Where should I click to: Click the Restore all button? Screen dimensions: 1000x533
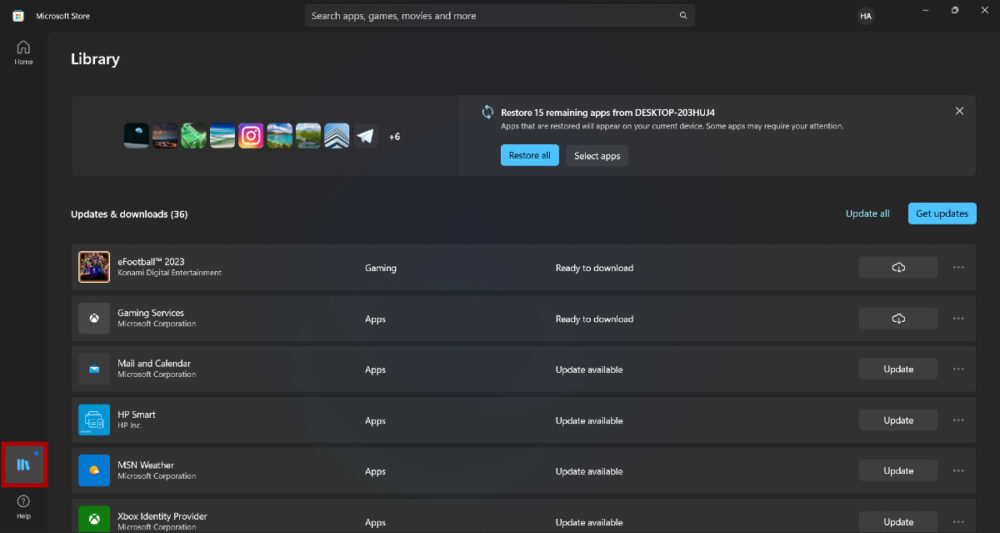(x=529, y=156)
